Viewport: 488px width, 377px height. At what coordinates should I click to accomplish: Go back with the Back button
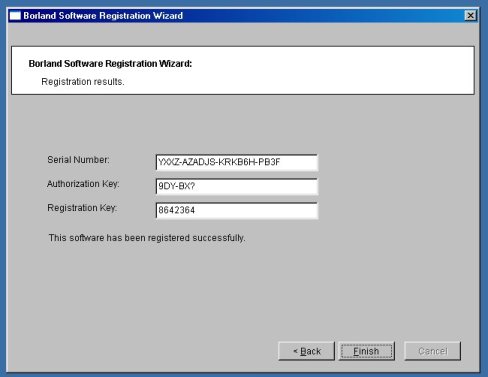(306, 351)
